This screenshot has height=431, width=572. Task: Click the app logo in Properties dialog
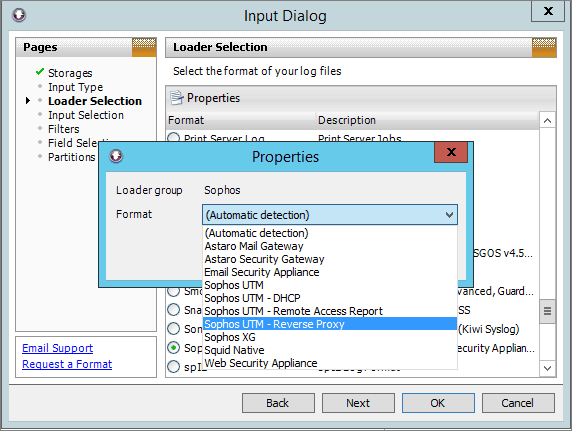tap(116, 156)
